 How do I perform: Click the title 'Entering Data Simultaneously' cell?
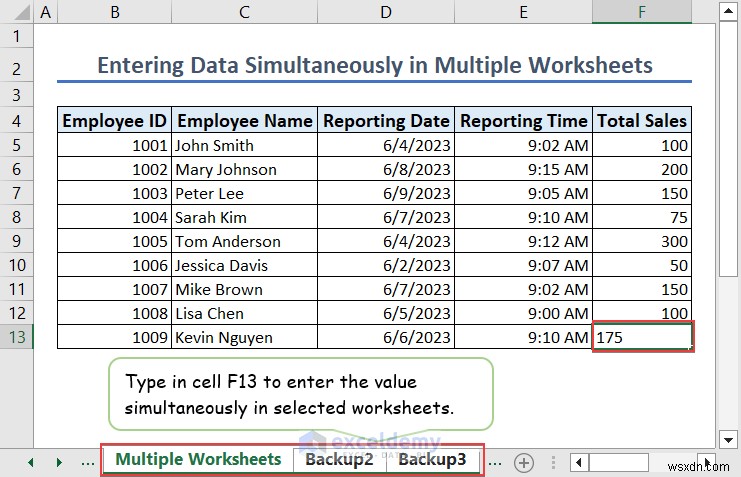point(374,65)
